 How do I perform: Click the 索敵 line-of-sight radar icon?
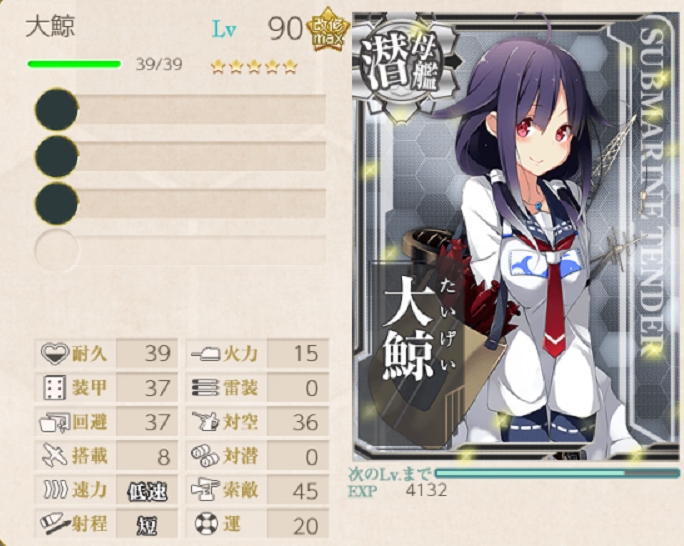pos(205,490)
